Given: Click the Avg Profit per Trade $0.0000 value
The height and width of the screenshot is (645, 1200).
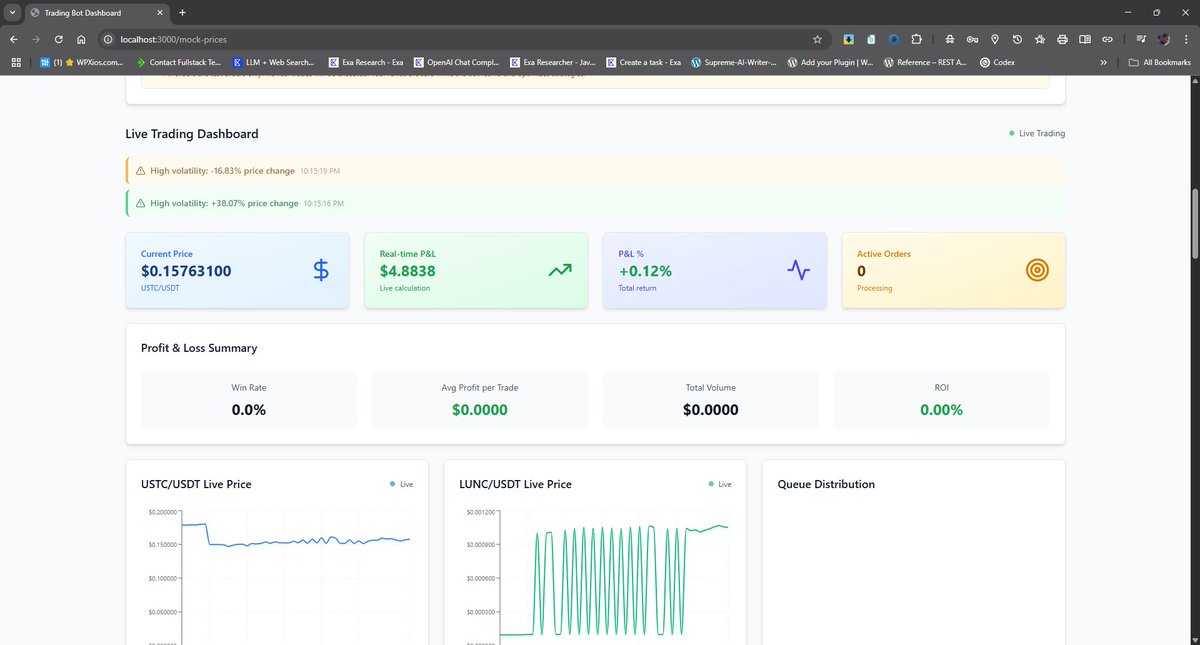Looking at the screenshot, I should (480, 410).
